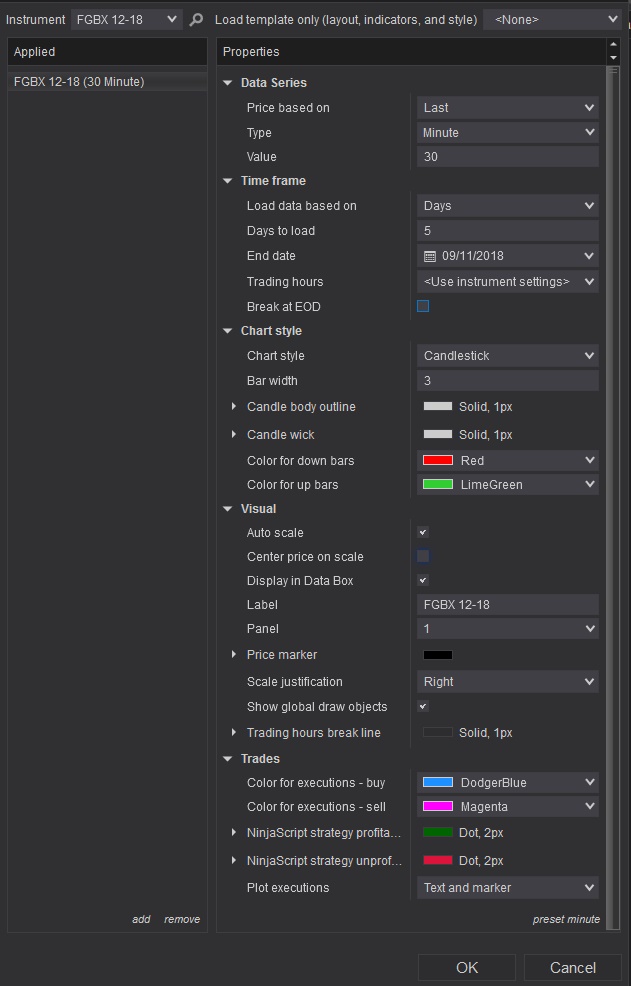Expand the Price marker property
This screenshot has width=631, height=986.
[x=234, y=655]
